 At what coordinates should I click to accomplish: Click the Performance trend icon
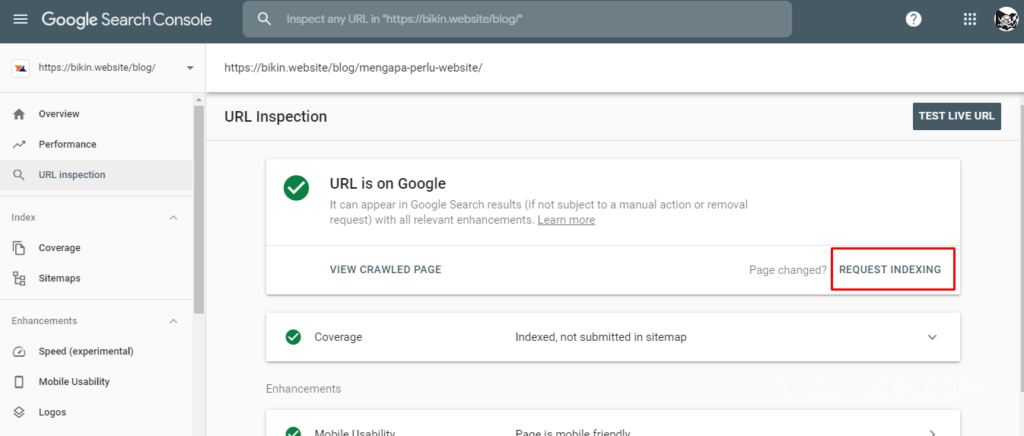19,144
